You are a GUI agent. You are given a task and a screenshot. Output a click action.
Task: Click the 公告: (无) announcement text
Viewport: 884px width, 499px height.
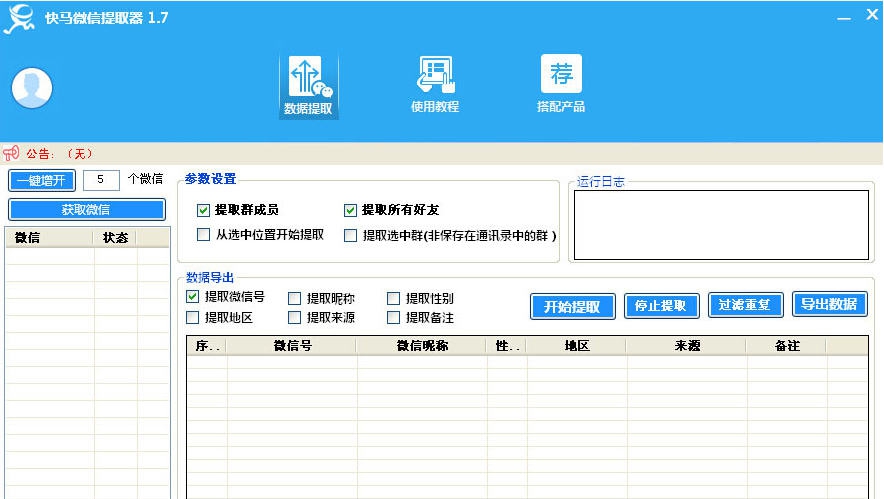60,154
